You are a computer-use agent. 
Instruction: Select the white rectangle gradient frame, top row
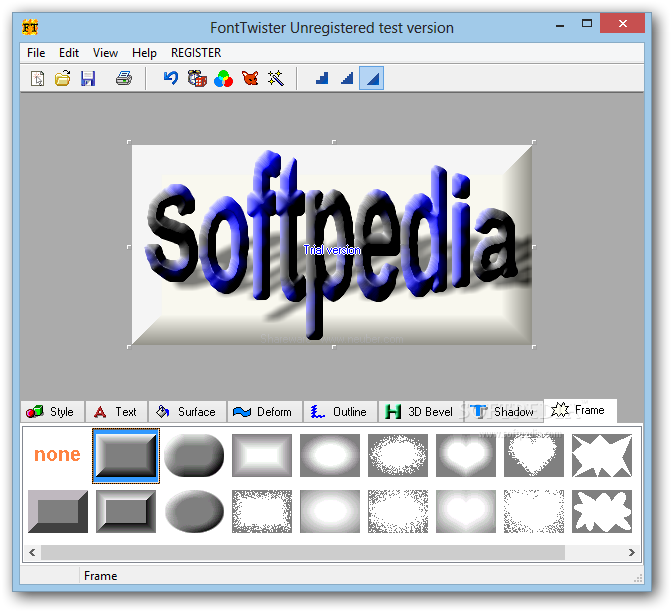coord(262,455)
